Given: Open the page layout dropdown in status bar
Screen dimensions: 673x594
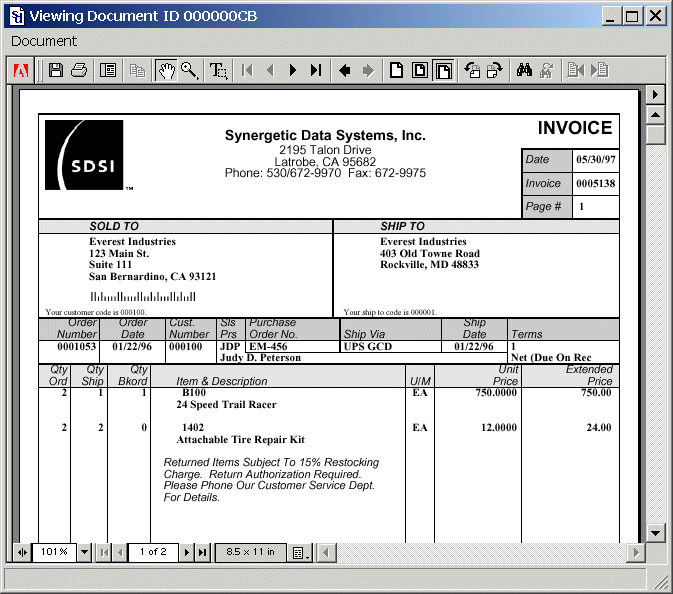Looking at the screenshot, I should [x=299, y=552].
